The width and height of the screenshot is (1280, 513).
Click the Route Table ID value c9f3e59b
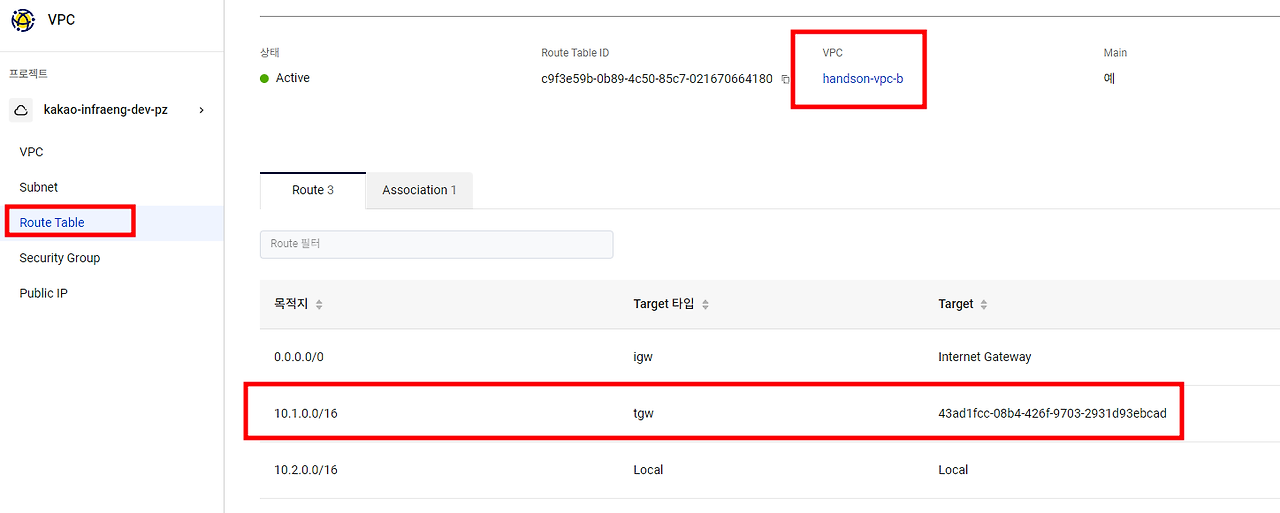pos(657,78)
